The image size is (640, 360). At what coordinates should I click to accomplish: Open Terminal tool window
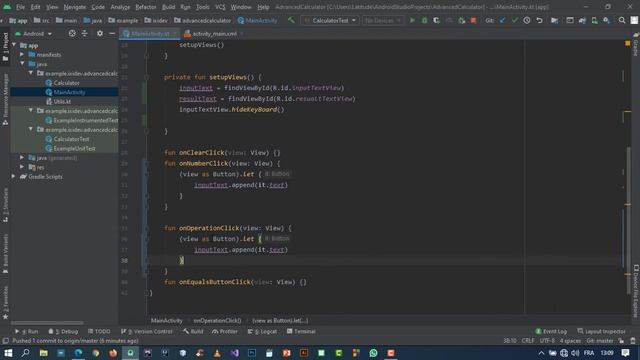[301, 331]
